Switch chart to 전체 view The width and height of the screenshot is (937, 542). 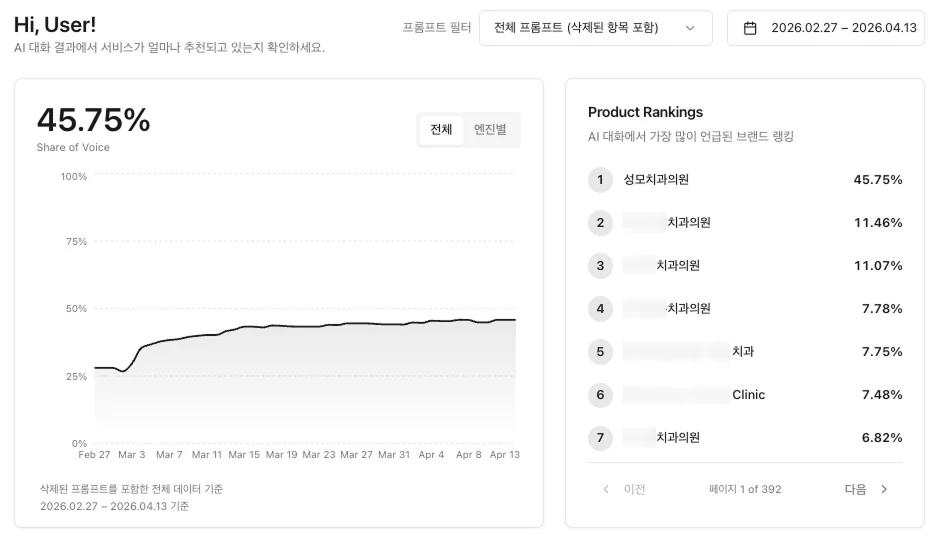point(441,130)
